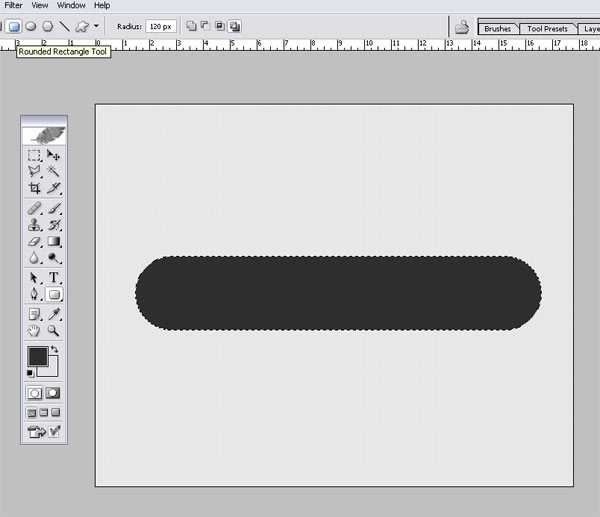This screenshot has height=517, width=600.
Task: Select the History Brush tool
Action: 54,225
